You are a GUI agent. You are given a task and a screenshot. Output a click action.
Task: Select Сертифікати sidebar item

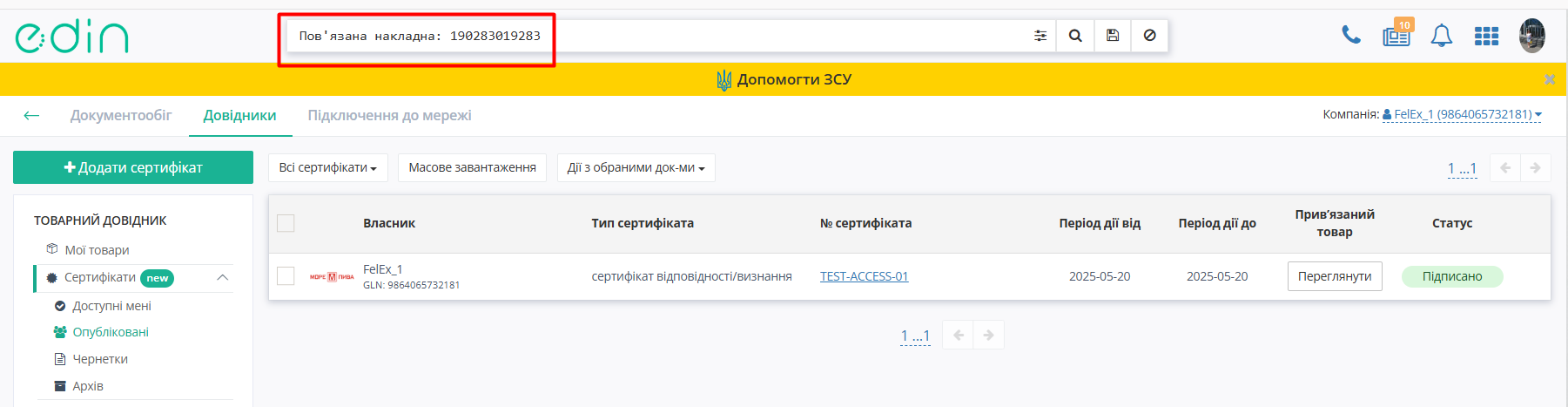[x=100, y=277]
